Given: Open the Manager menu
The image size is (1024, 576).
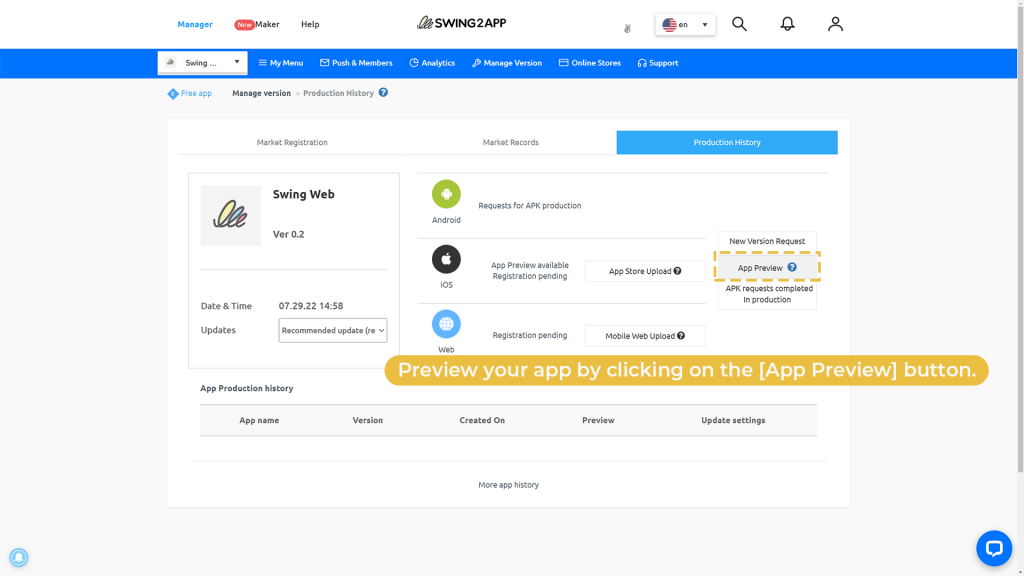Looking at the screenshot, I should coord(195,24).
